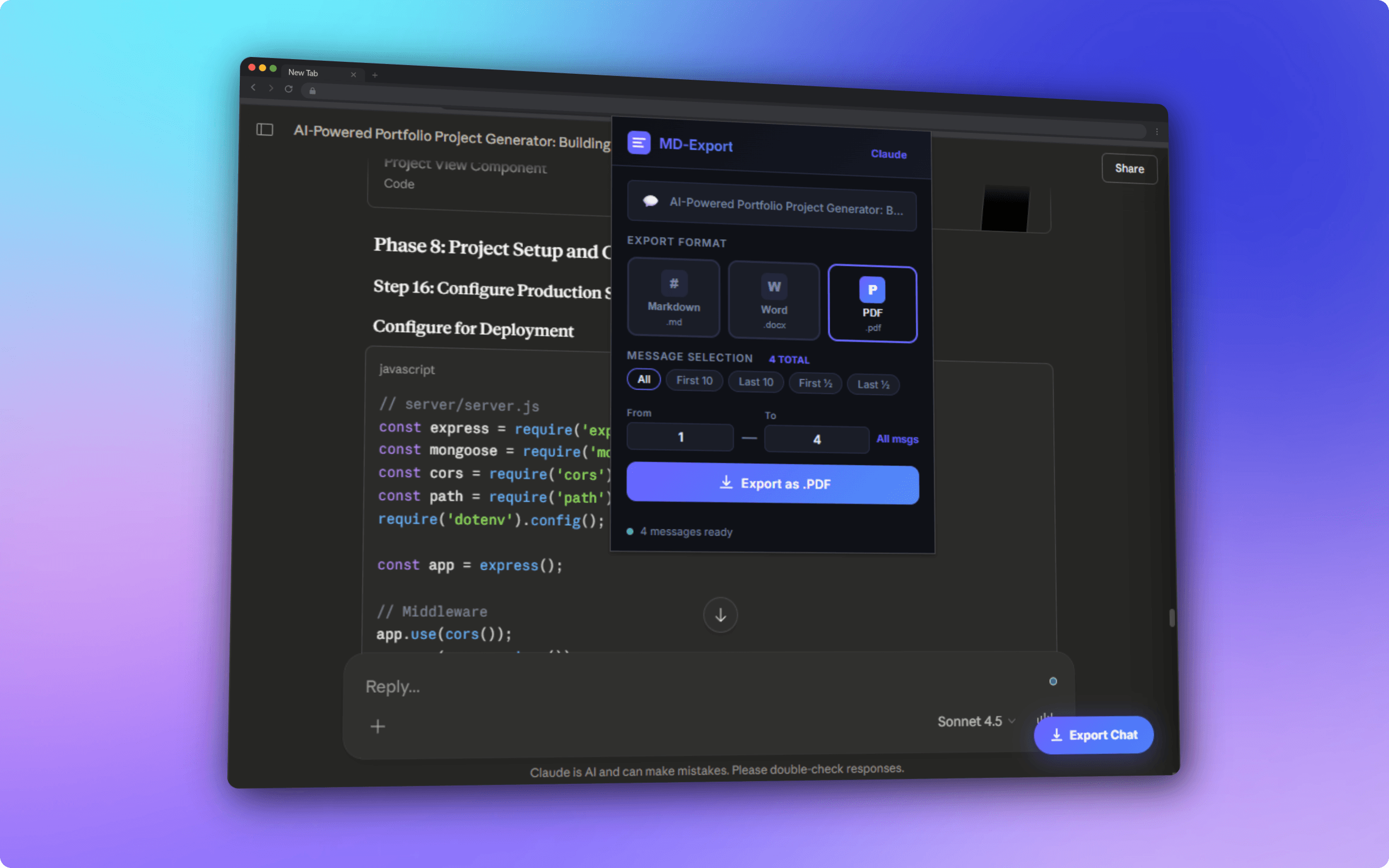
Task: Select the PDF .pdf export format
Action: click(x=872, y=304)
